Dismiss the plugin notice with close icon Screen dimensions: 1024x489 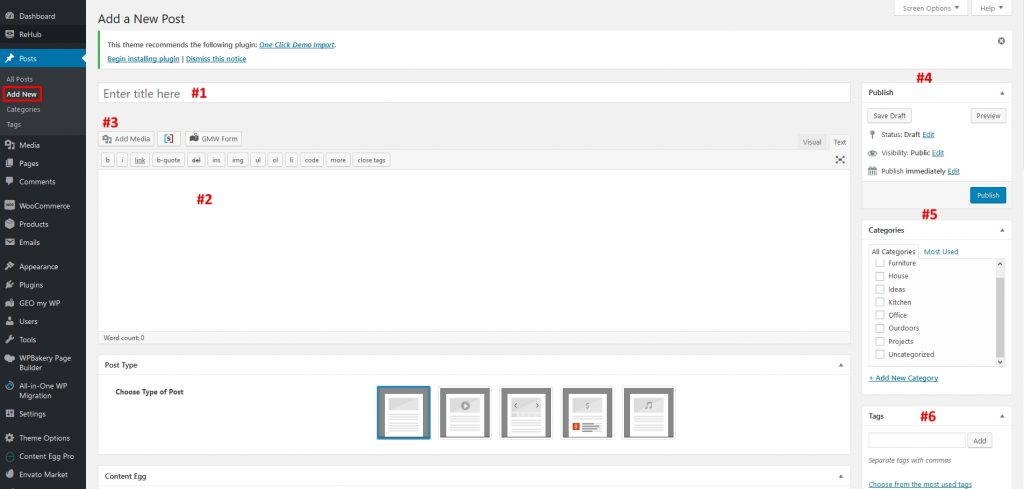pos(1002,41)
